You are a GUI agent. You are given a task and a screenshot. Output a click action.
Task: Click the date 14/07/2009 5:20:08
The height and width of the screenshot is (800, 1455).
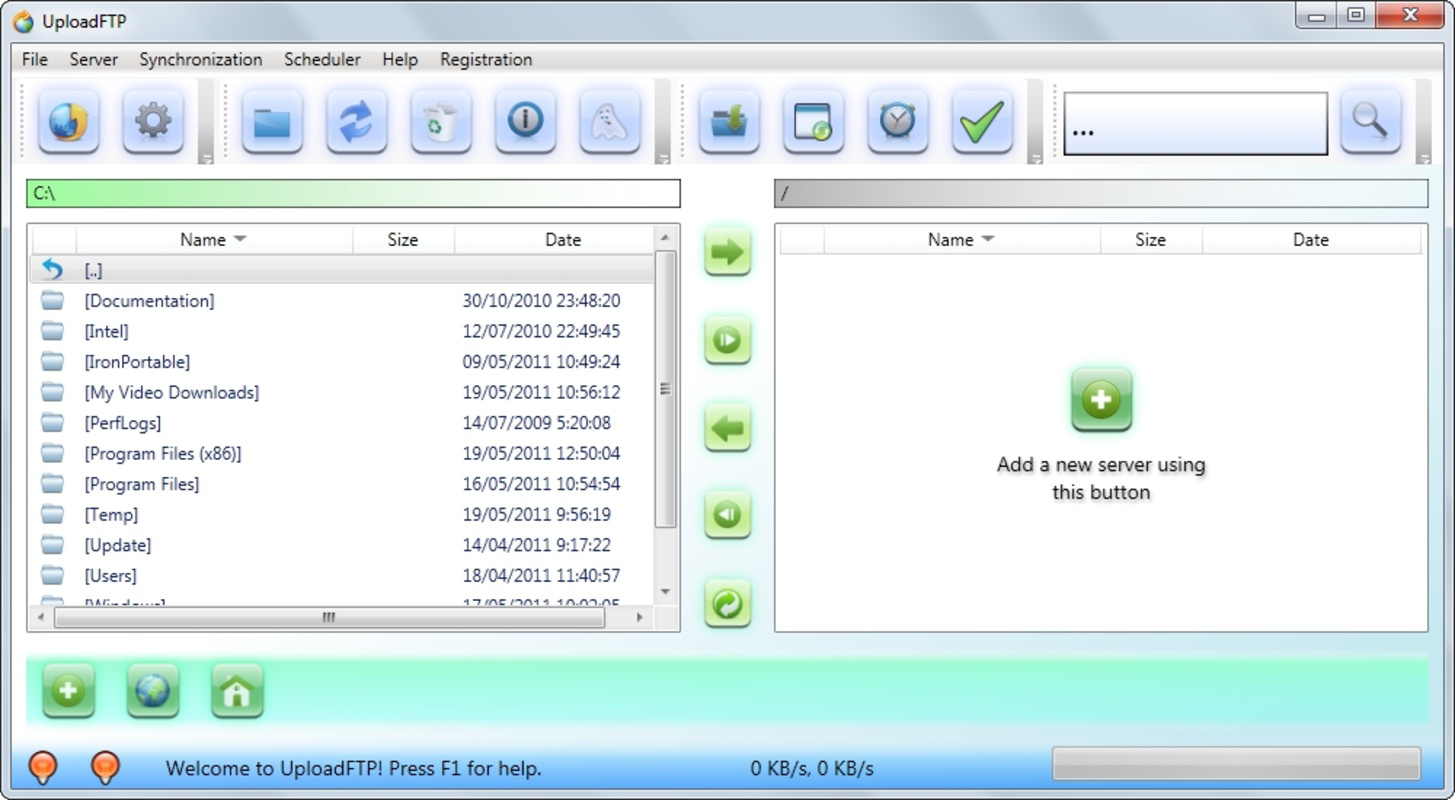(x=536, y=423)
